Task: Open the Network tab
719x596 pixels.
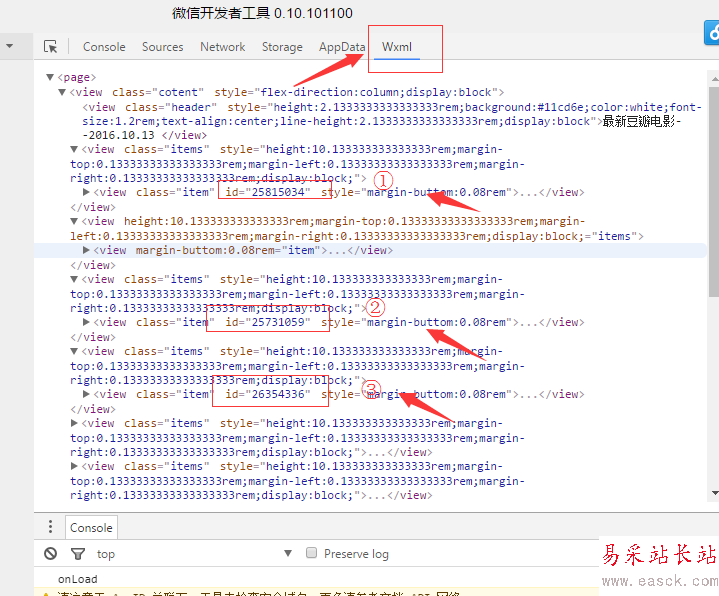Action: tap(222, 47)
